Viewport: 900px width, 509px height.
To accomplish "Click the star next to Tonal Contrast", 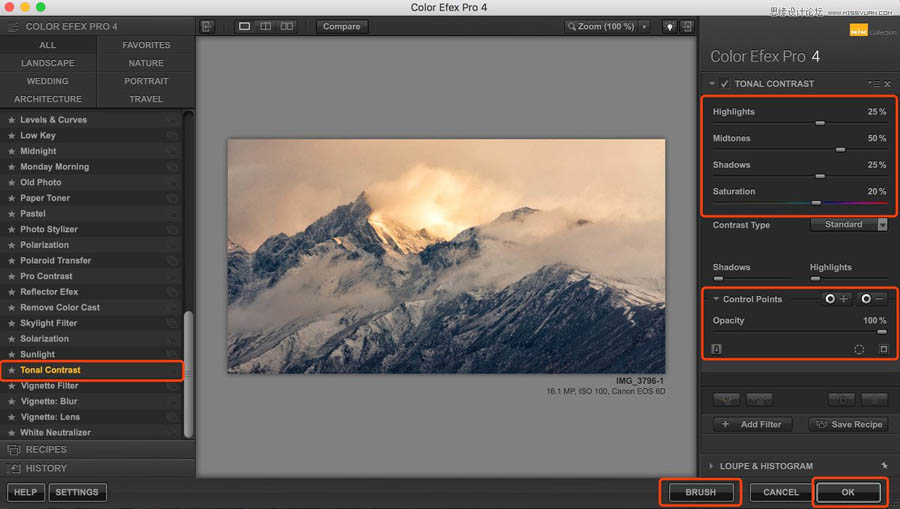I will (x=11, y=370).
